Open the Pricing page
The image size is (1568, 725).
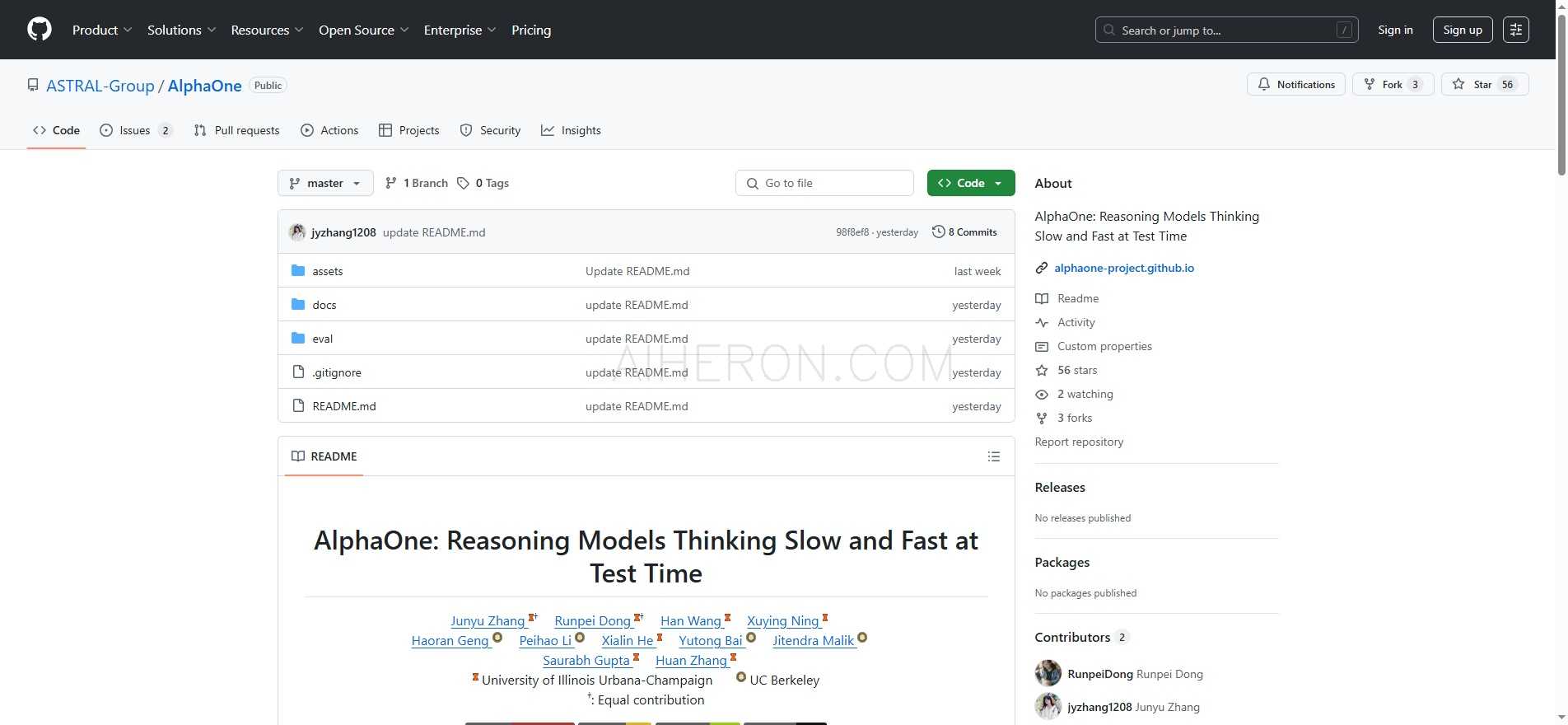531,30
